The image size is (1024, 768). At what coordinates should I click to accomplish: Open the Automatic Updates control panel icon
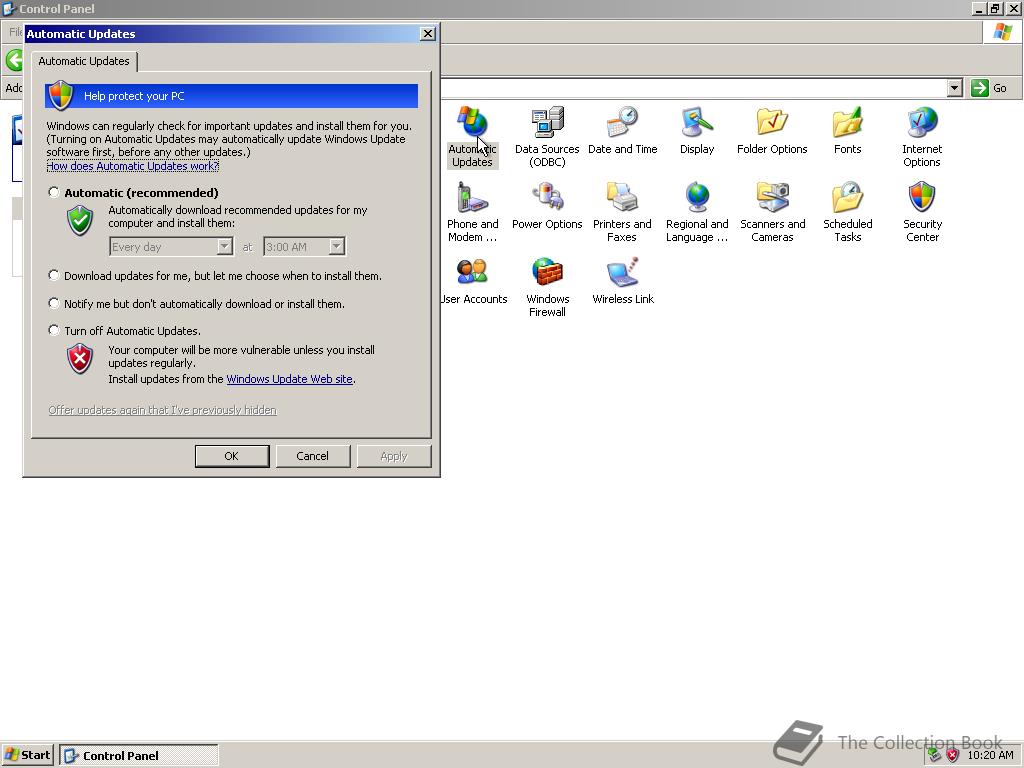pyautogui.click(x=473, y=137)
